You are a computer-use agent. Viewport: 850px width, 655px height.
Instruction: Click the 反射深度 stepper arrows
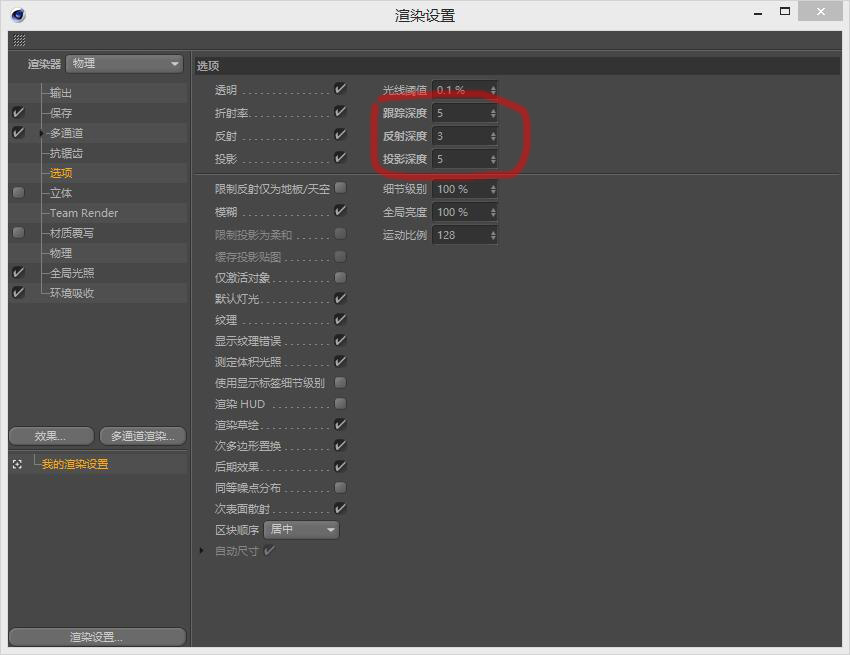pyautogui.click(x=493, y=136)
